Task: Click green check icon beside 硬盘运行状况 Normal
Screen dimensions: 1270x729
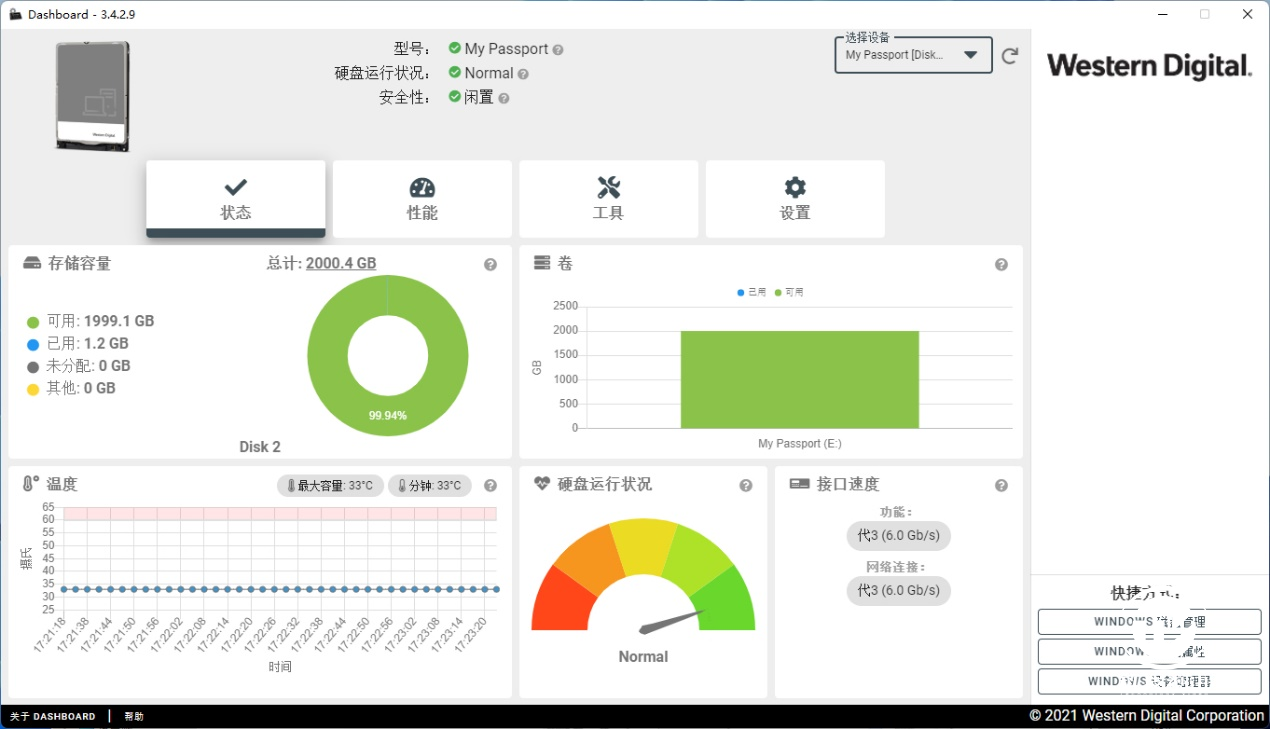Action: click(455, 72)
